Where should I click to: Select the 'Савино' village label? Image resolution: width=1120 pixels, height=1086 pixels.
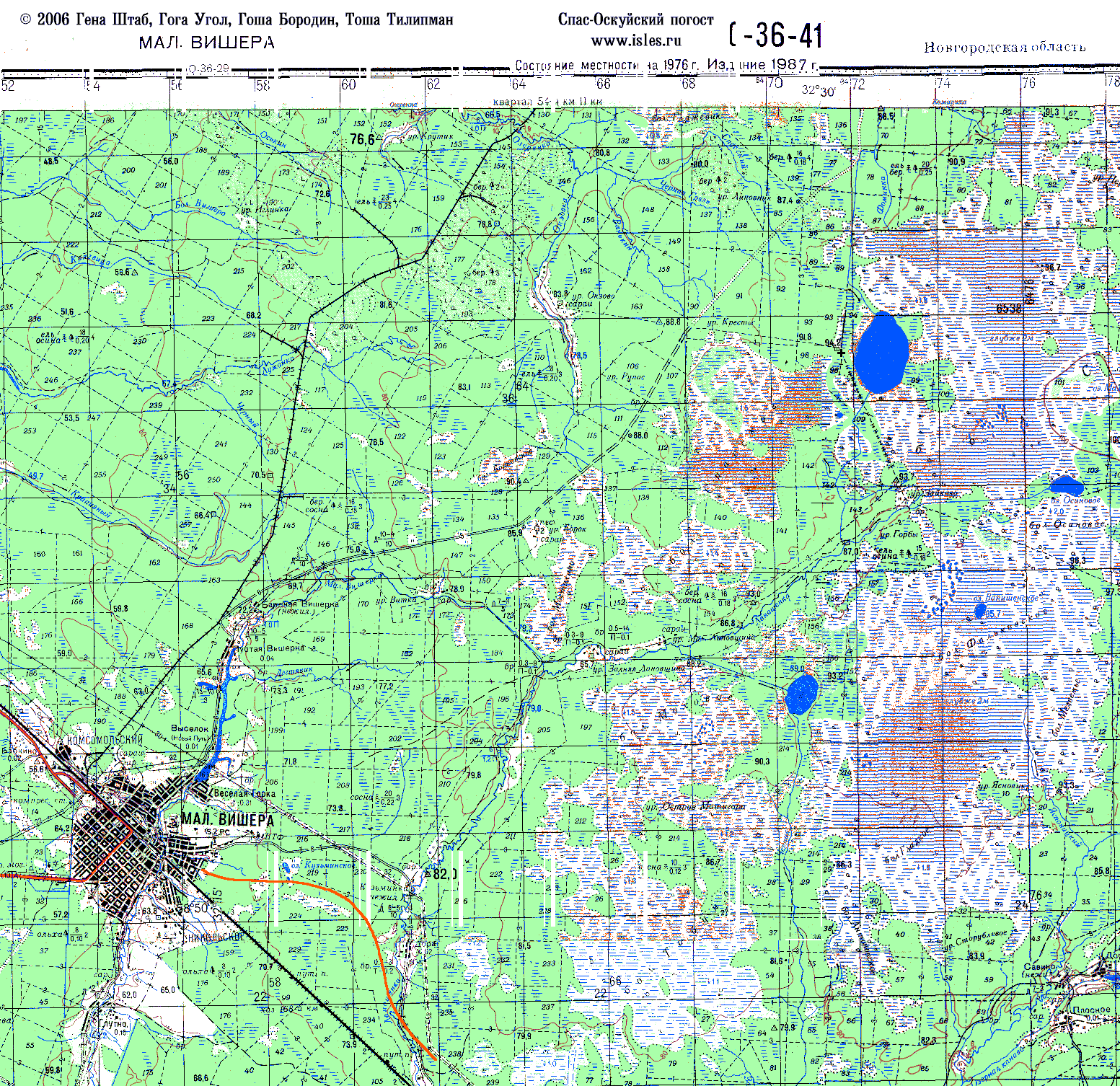pyautogui.click(x=1039, y=967)
